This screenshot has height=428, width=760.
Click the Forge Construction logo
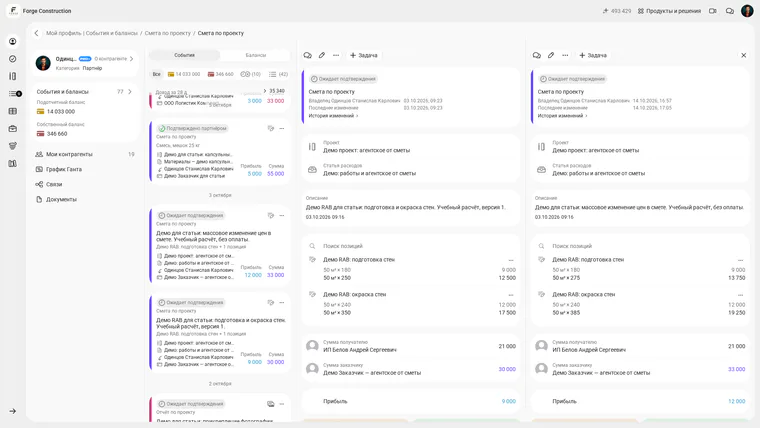click(x=13, y=11)
